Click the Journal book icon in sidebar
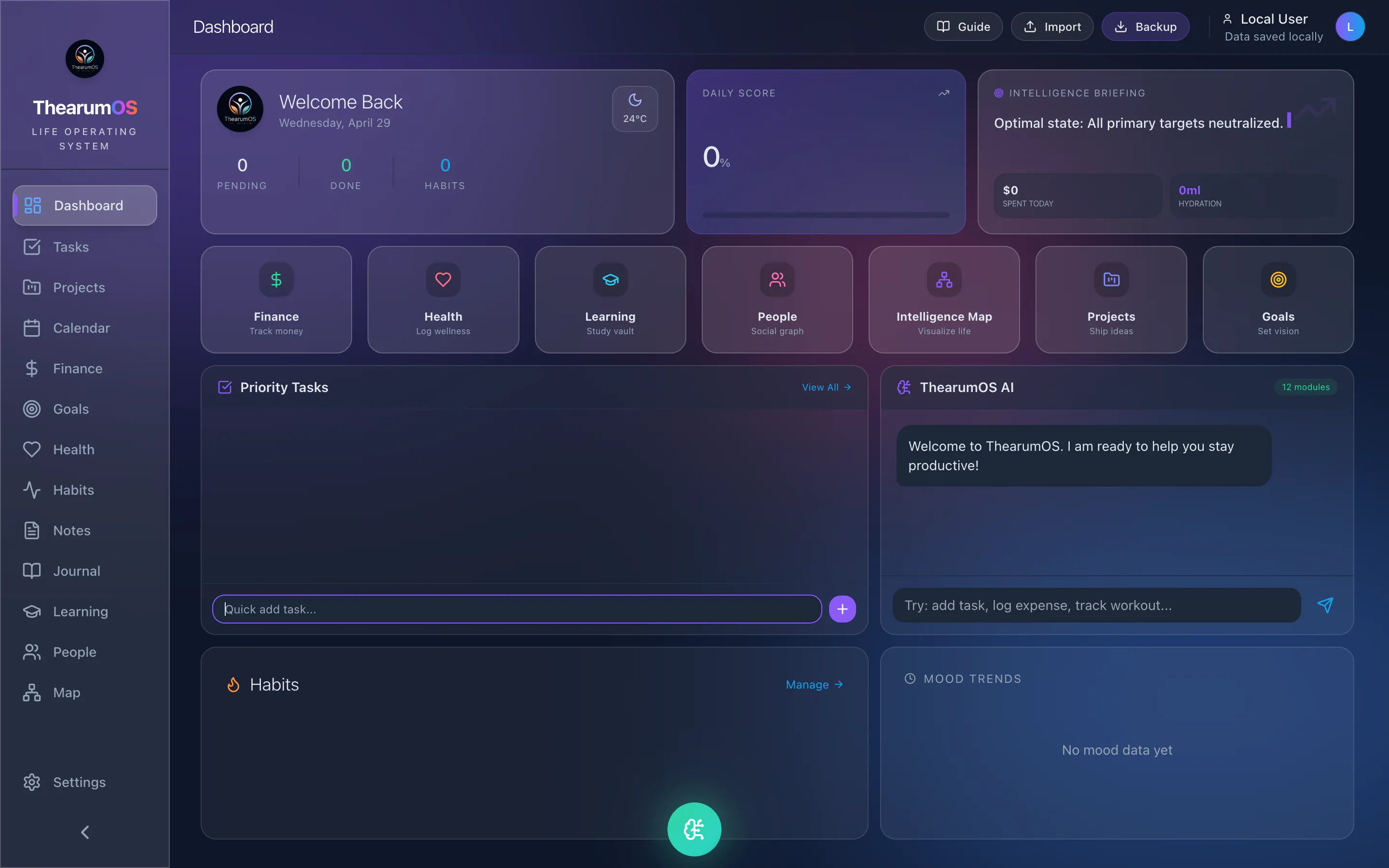This screenshot has height=868, width=1389. pyautogui.click(x=31, y=571)
